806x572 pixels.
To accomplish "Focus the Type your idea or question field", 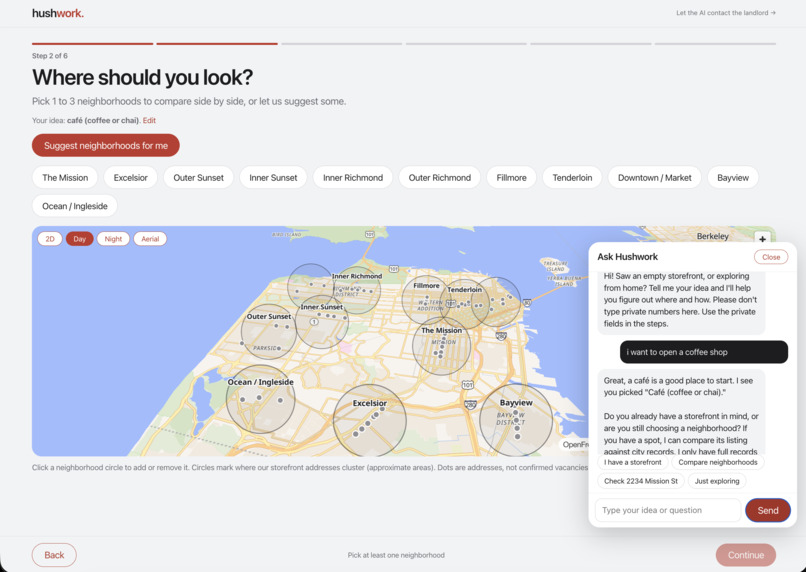I will click(668, 510).
